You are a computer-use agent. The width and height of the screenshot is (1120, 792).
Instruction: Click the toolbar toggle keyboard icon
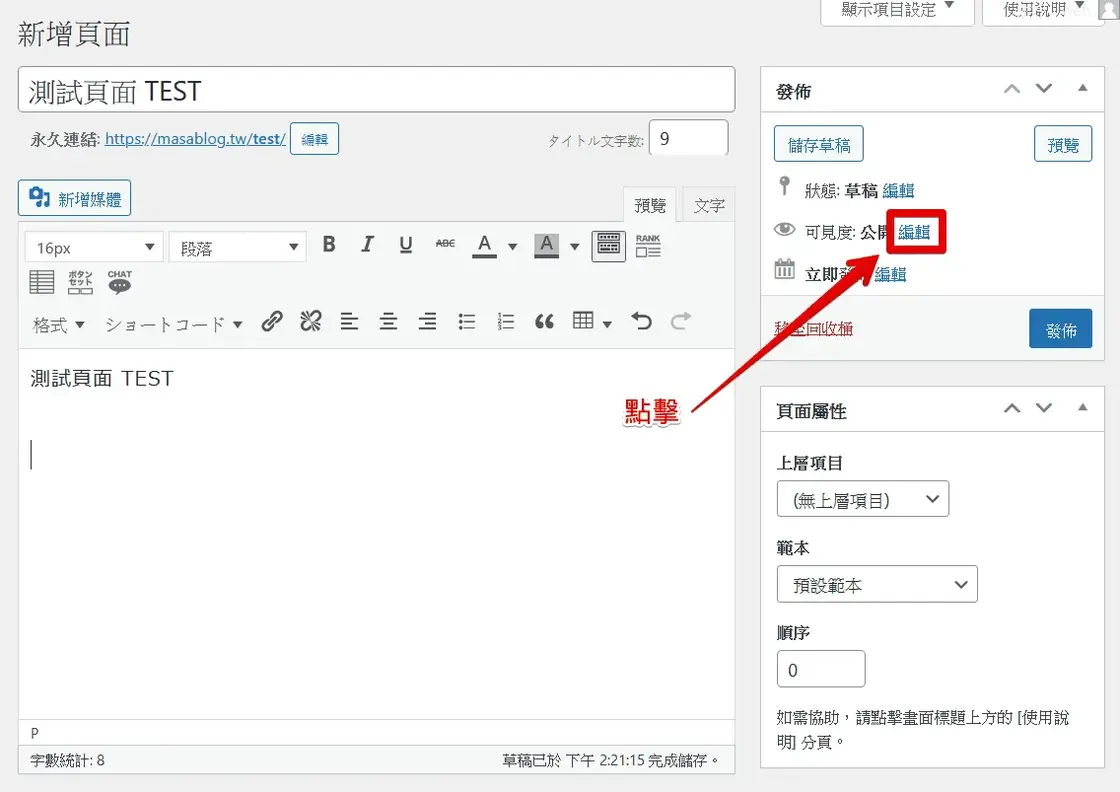coord(609,246)
